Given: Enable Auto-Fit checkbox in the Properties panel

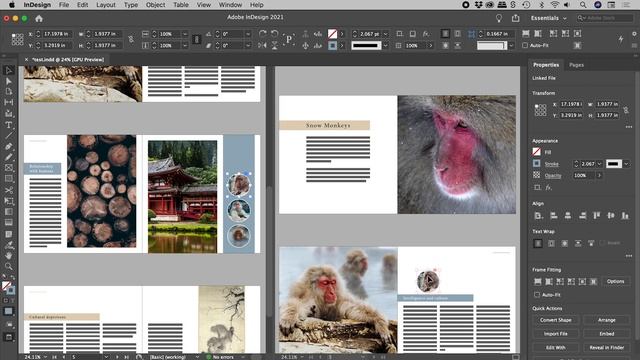Looking at the screenshot, I should click(x=537, y=295).
